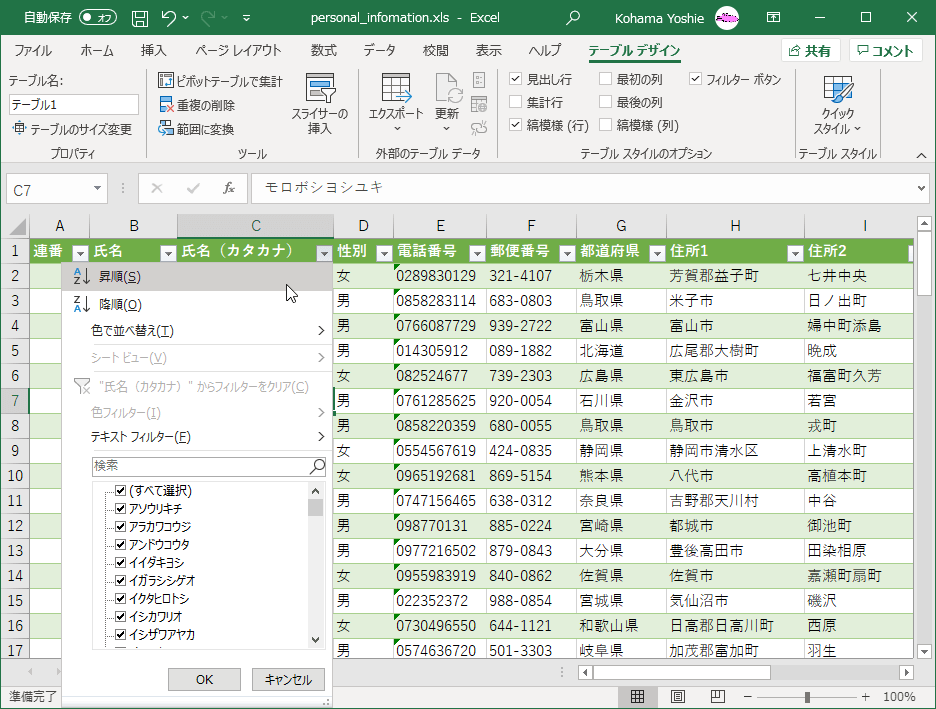Click the formula bar cancel X icon
The image size is (936, 709).
pos(157,189)
